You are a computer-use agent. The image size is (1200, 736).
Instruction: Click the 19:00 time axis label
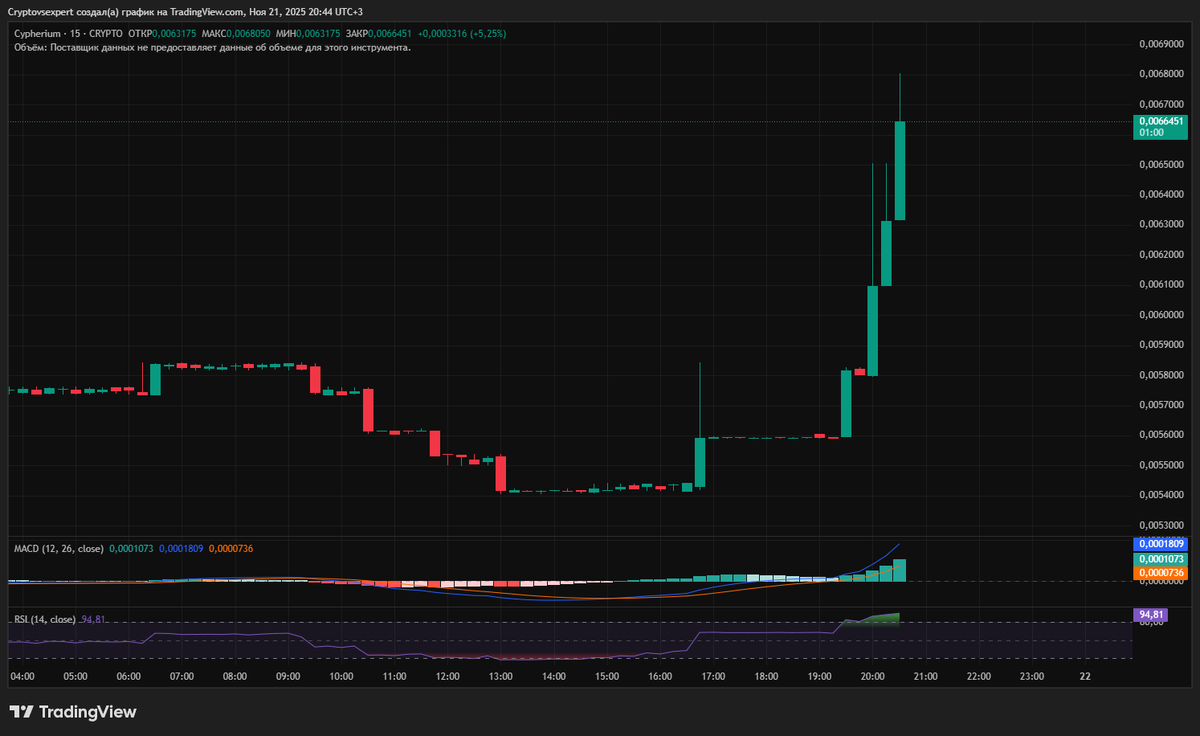(x=819, y=676)
